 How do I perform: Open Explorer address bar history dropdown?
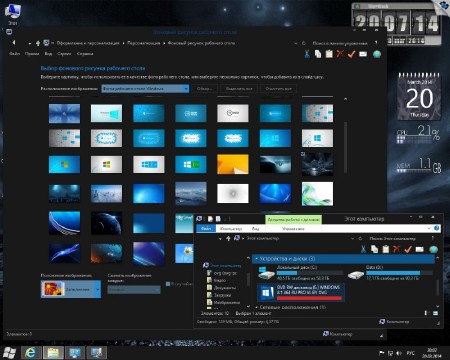352,238
